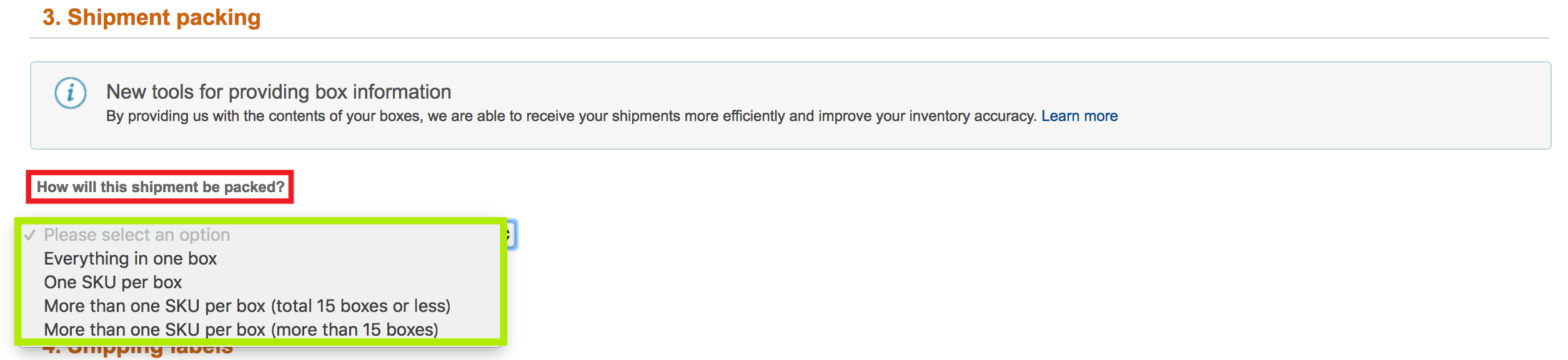Click the By providing us with the contents sentence

click(571, 116)
